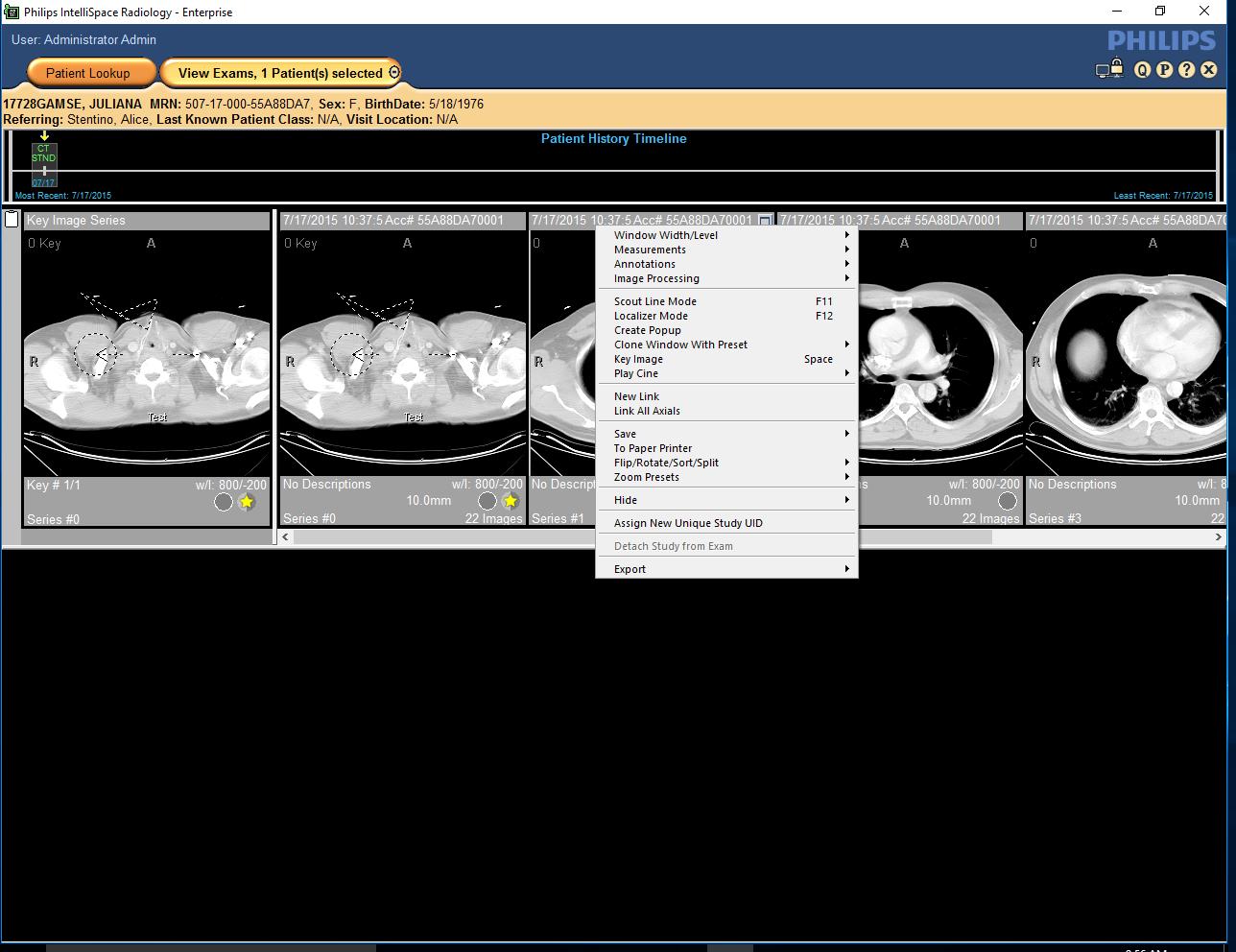Expand the Hide submenu

pos(726,500)
